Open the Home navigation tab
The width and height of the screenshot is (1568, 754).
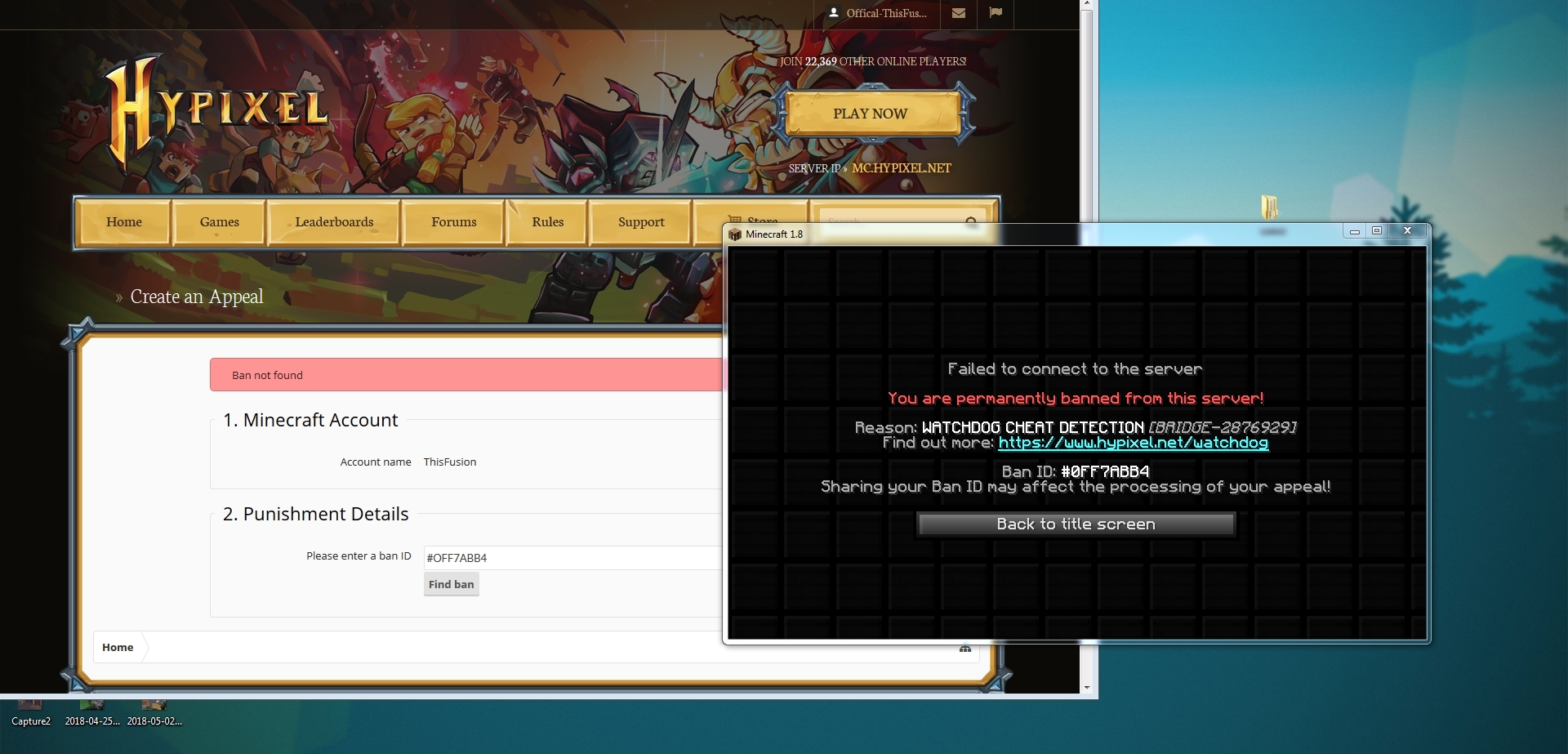coord(124,222)
